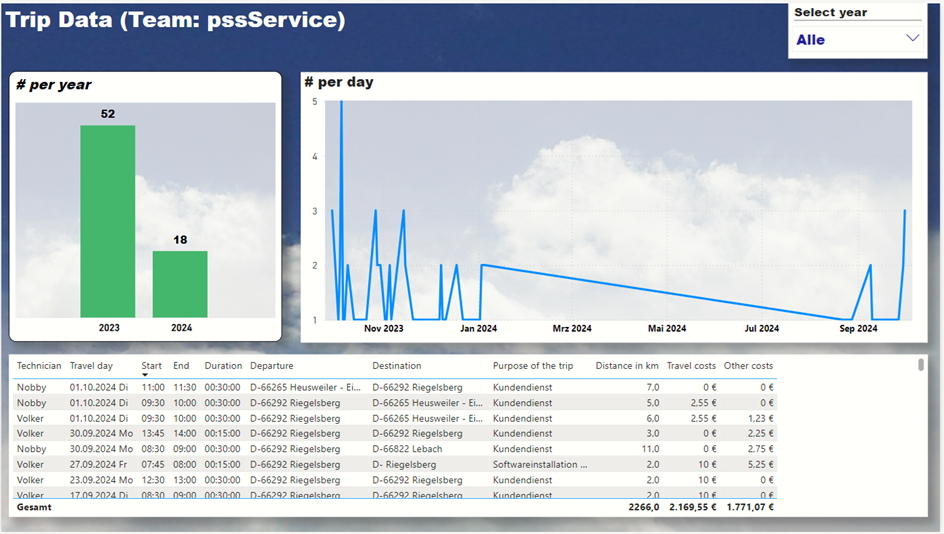Open the Select year dropdown chevron

912,39
